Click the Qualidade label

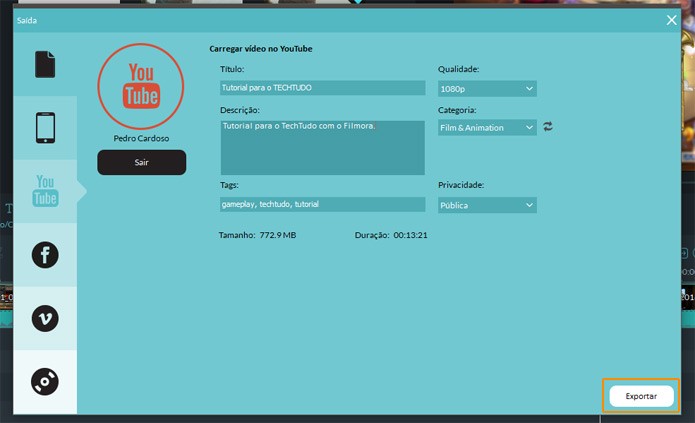click(x=458, y=69)
